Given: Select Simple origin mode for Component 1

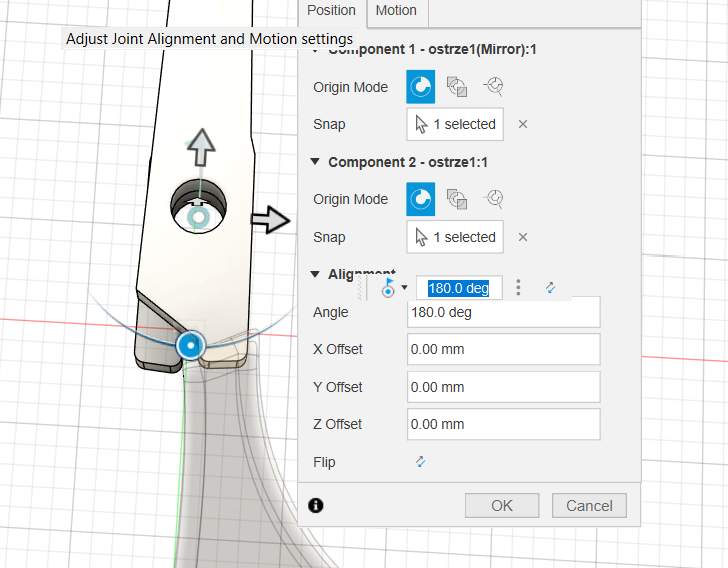Looking at the screenshot, I should (420, 87).
